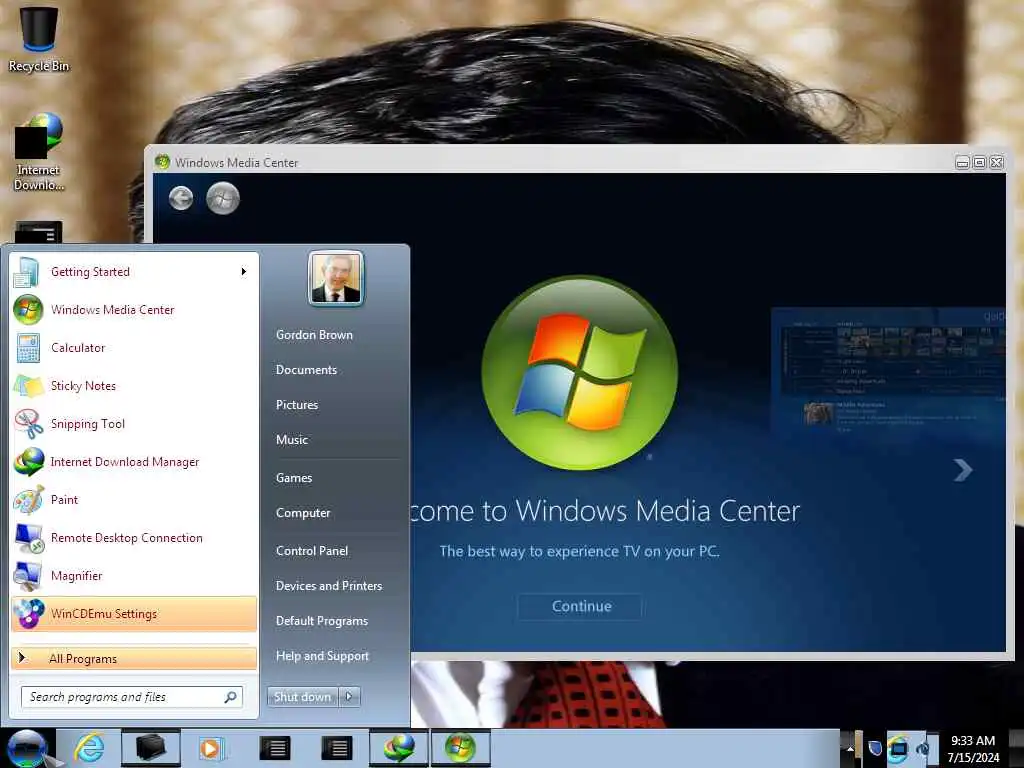Click the next chevron arrow in Media Center
Viewport: 1024px width, 768px height.
click(963, 470)
